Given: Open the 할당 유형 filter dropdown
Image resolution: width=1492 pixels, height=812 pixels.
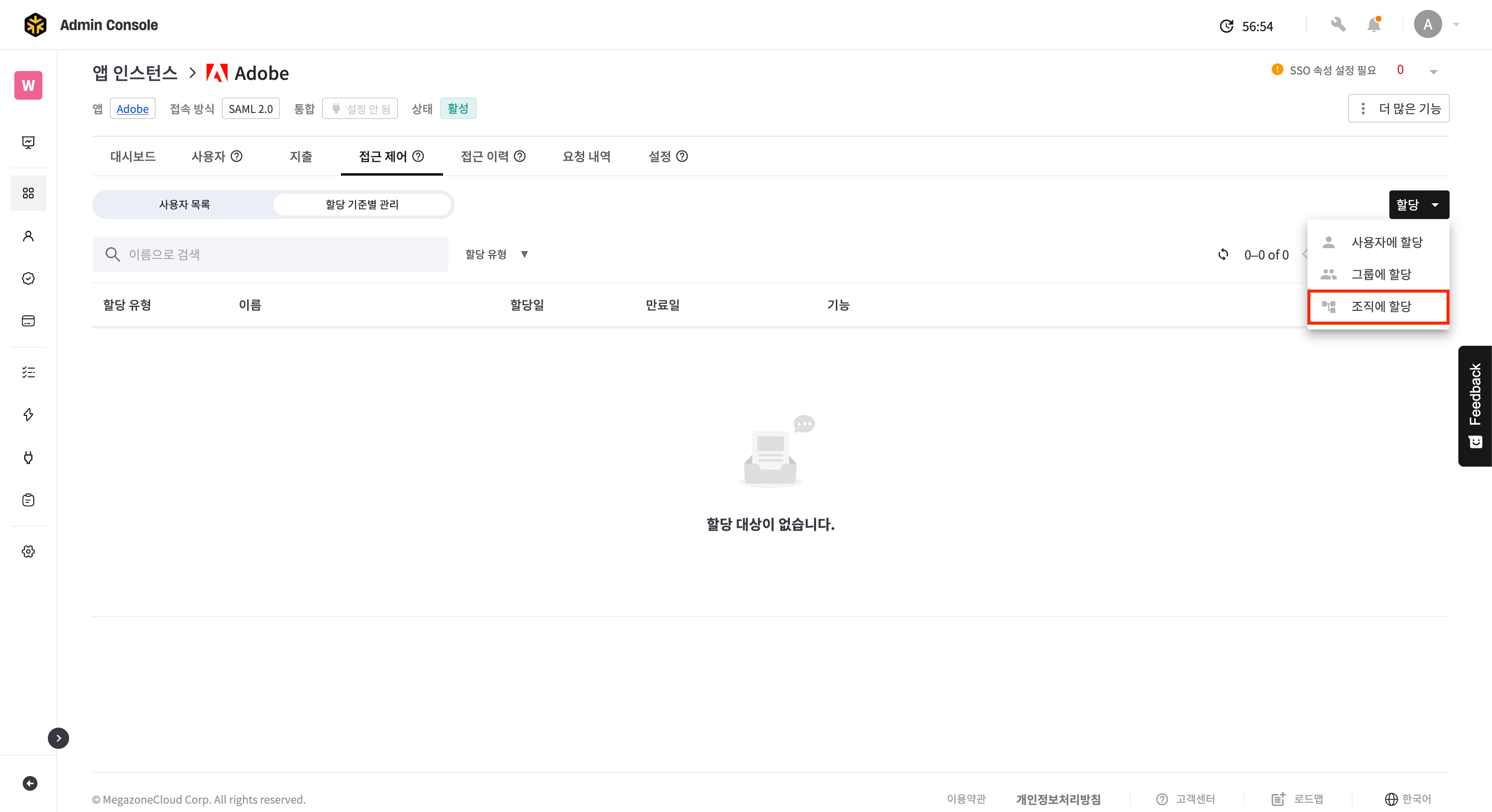Looking at the screenshot, I should [x=496, y=254].
